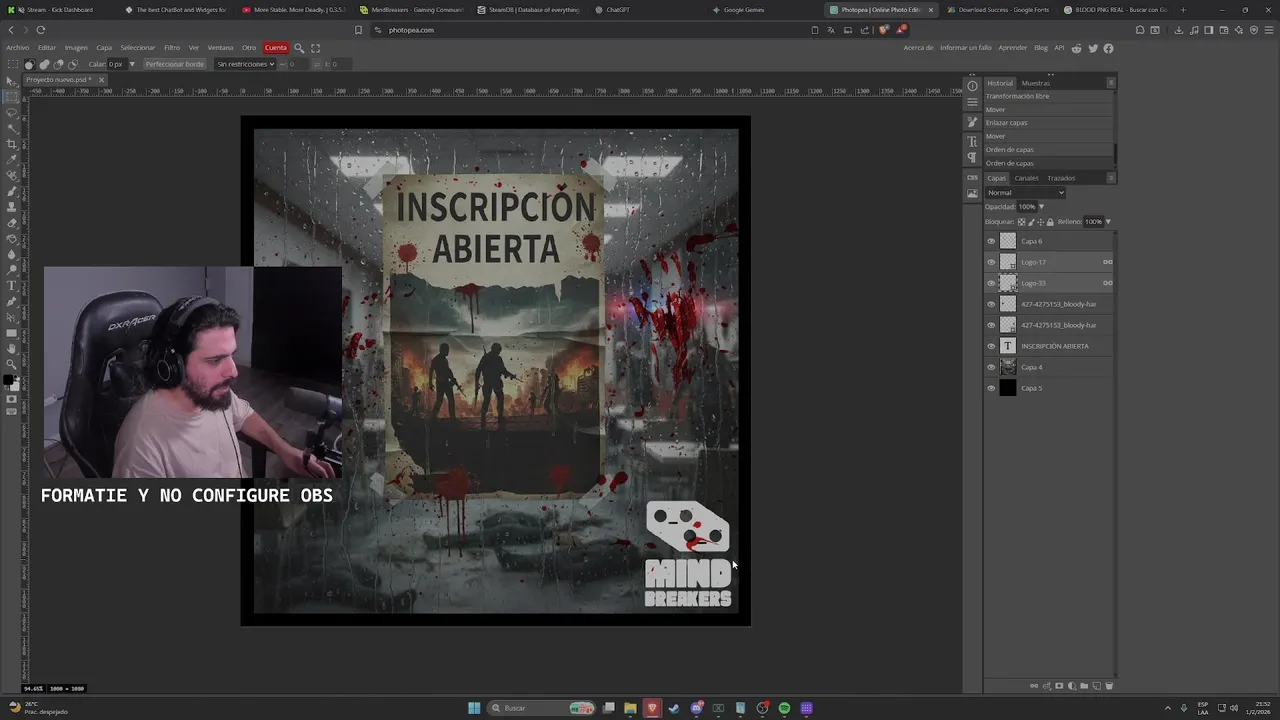1280x720 pixels.
Task: Select the Brush tool
Action: point(12,191)
